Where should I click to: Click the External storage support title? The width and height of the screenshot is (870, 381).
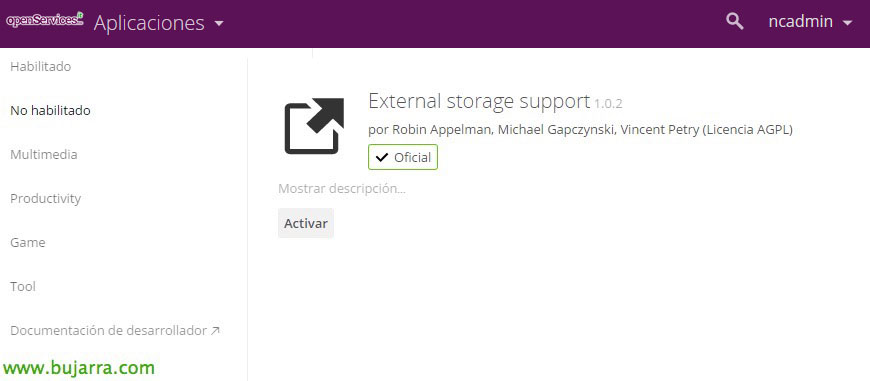point(479,101)
